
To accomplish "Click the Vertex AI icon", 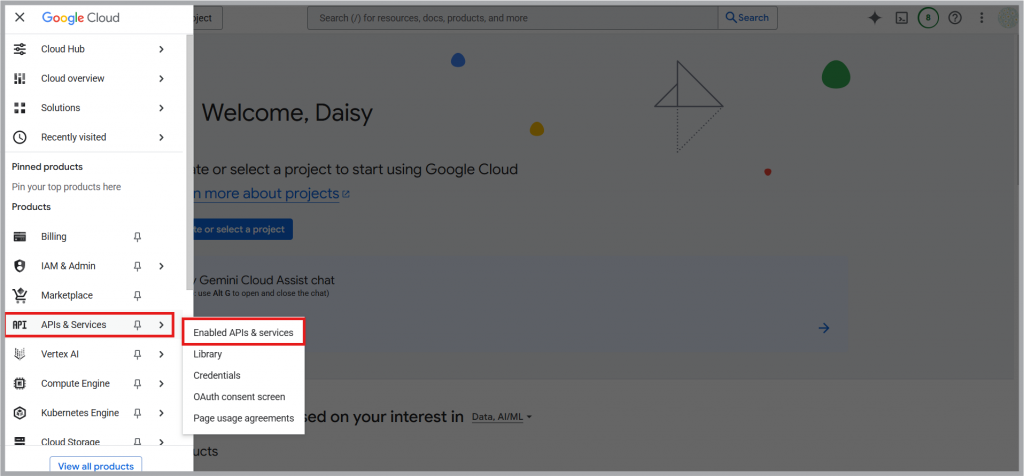I will pos(20,354).
